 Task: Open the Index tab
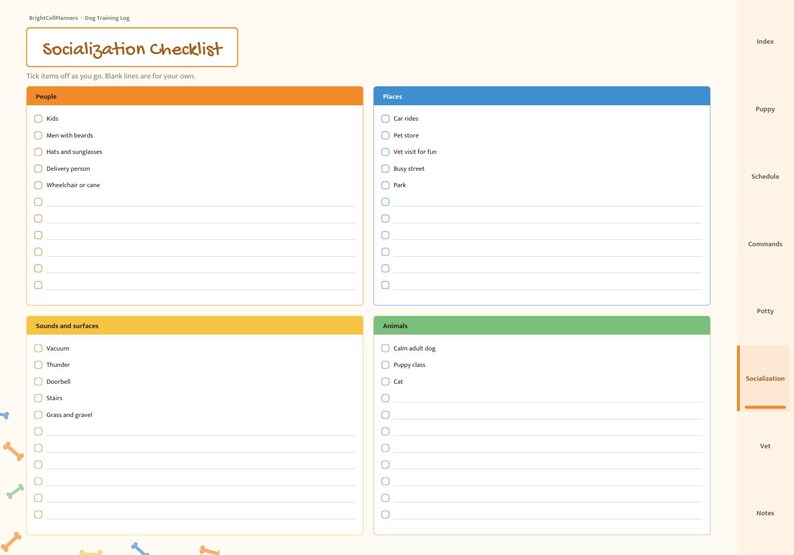(765, 42)
